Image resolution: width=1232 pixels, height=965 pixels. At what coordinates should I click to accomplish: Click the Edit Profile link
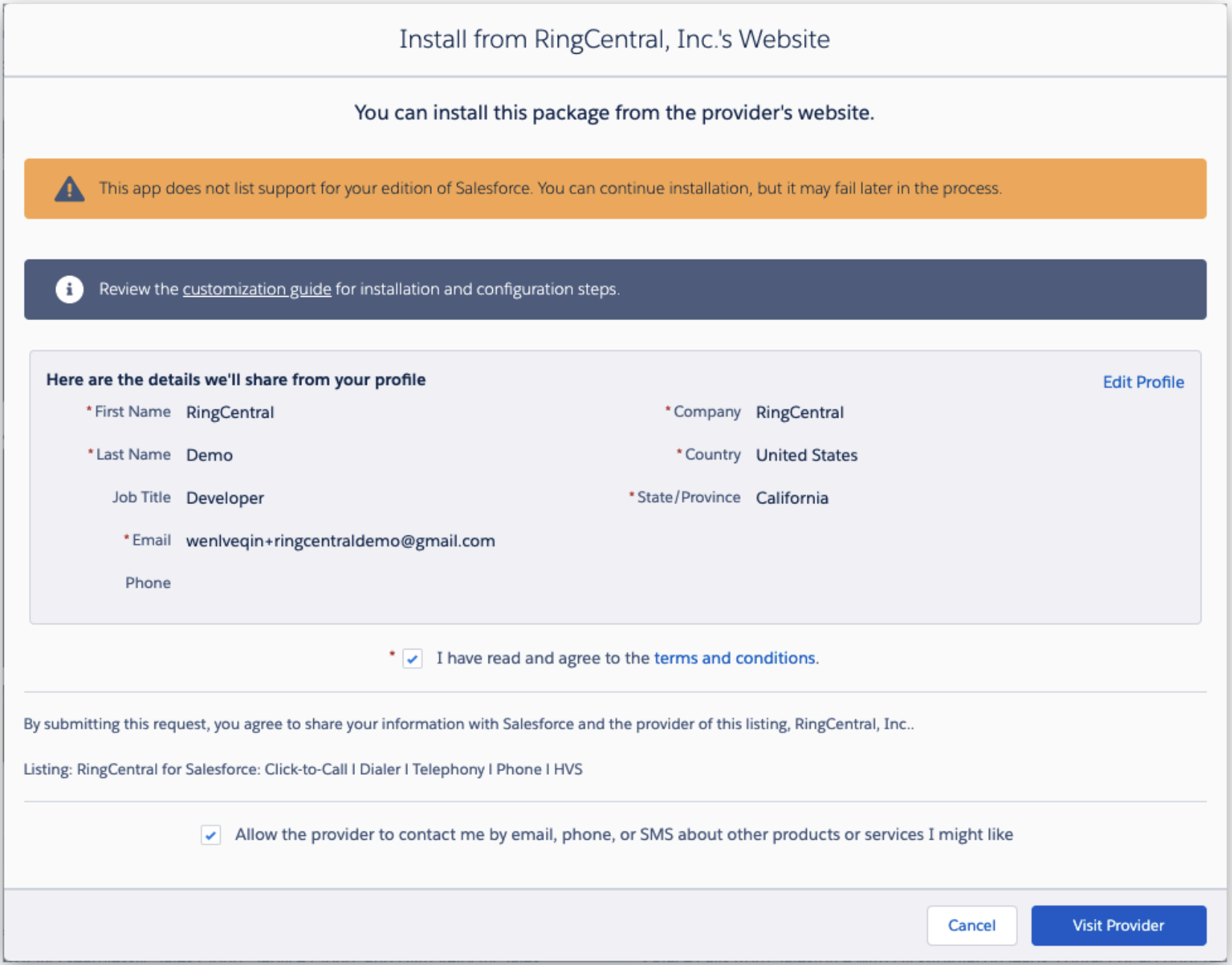1143,382
